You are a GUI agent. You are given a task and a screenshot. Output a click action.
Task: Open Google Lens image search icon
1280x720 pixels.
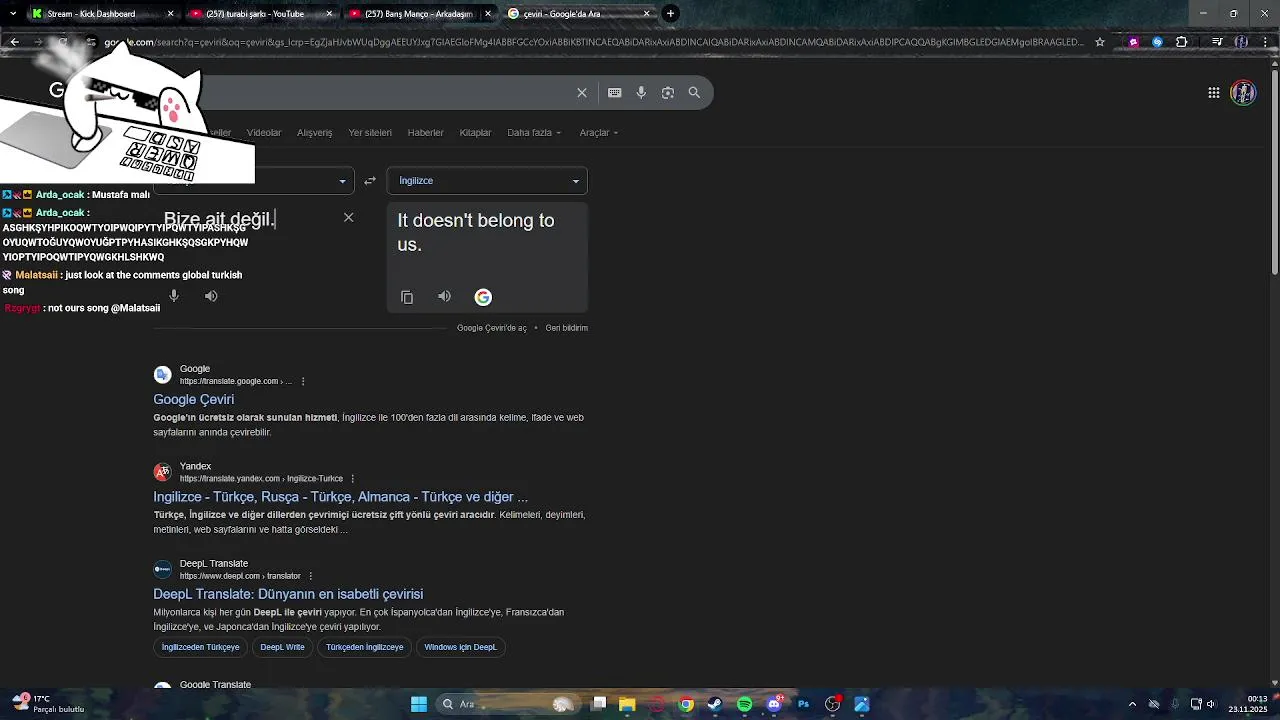click(668, 93)
